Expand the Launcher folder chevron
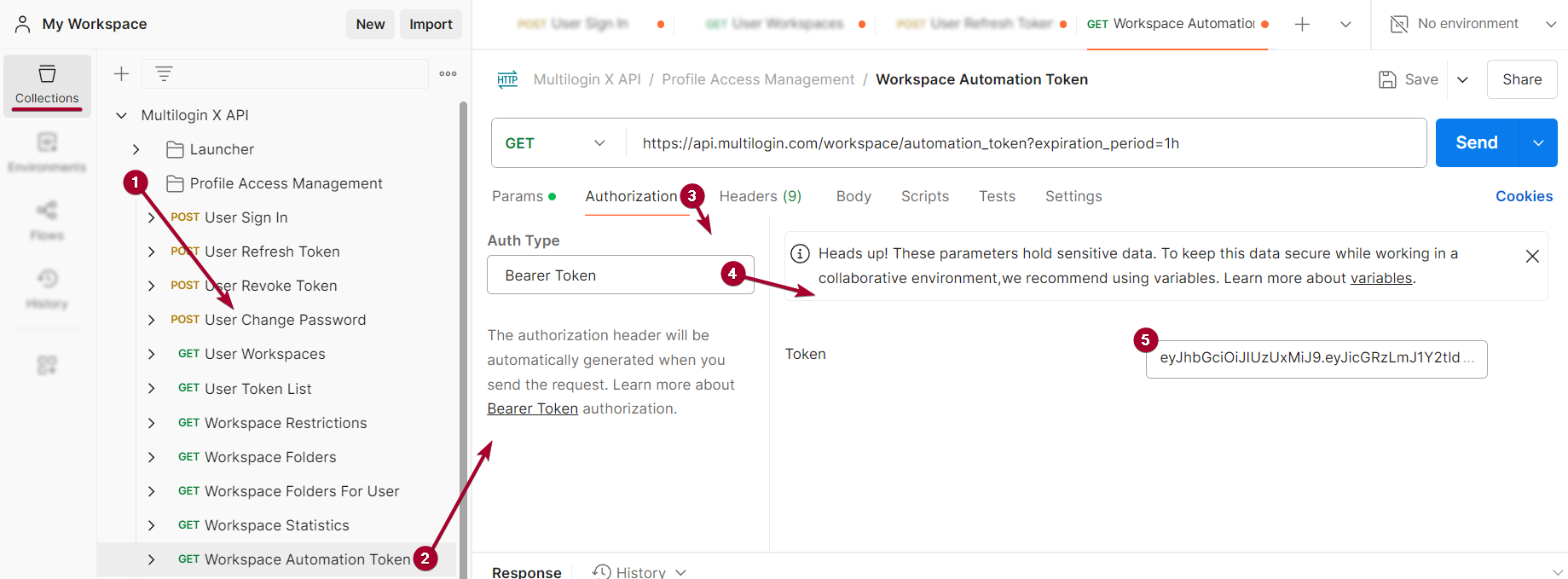This screenshot has width=1568, height=579. click(136, 149)
